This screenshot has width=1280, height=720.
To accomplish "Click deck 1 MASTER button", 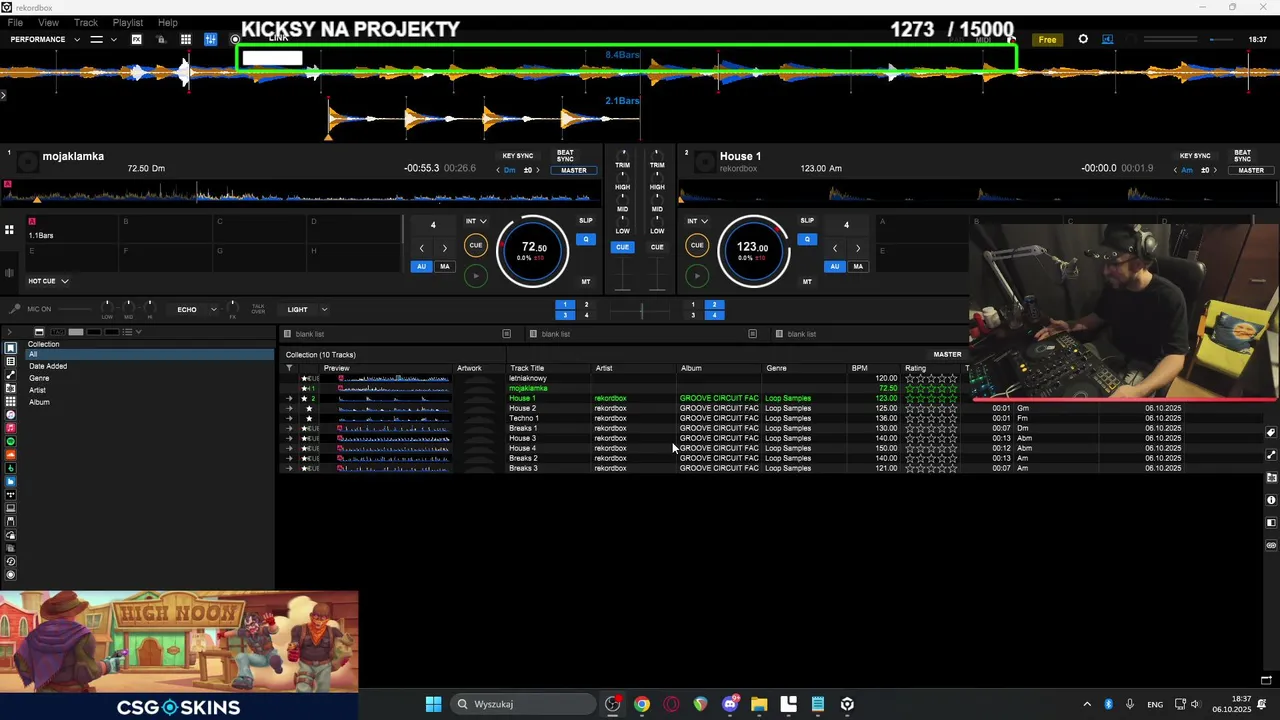I will [574, 170].
